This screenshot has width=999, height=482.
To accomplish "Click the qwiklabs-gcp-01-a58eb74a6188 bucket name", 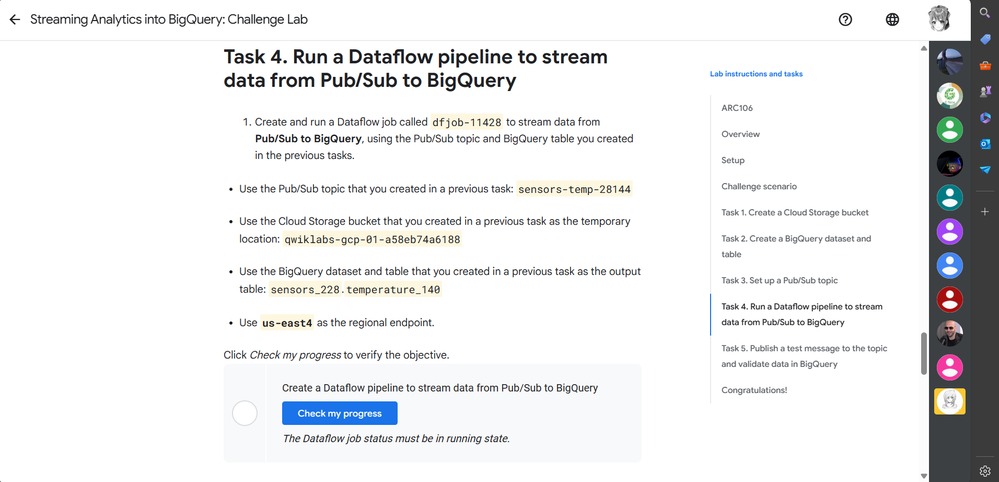I will pos(372,239).
